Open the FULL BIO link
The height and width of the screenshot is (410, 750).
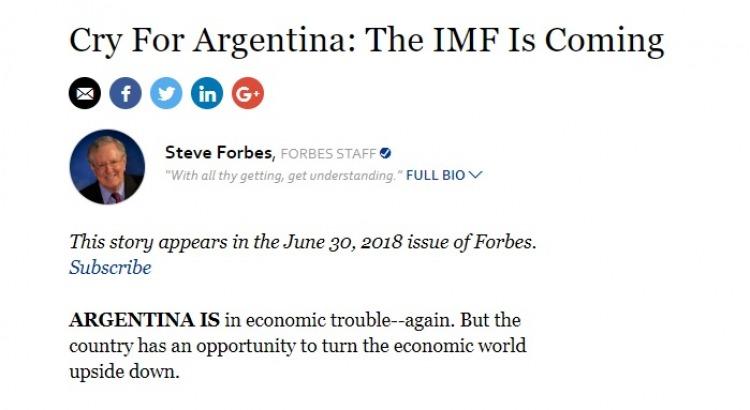pyautogui.click(x=435, y=176)
